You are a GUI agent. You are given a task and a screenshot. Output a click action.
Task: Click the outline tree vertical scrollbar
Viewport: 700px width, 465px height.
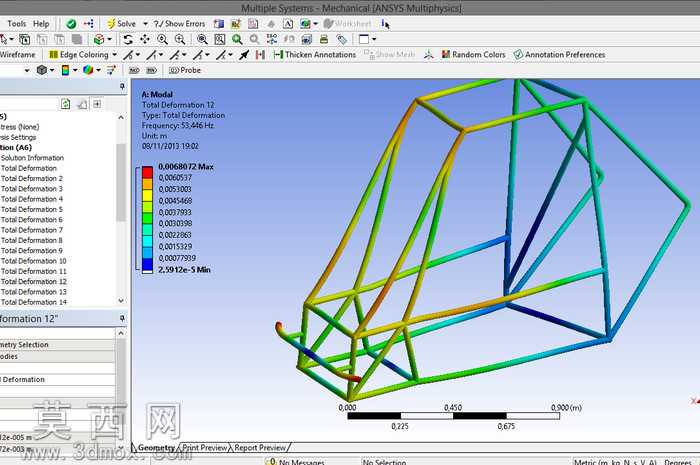coord(121,182)
